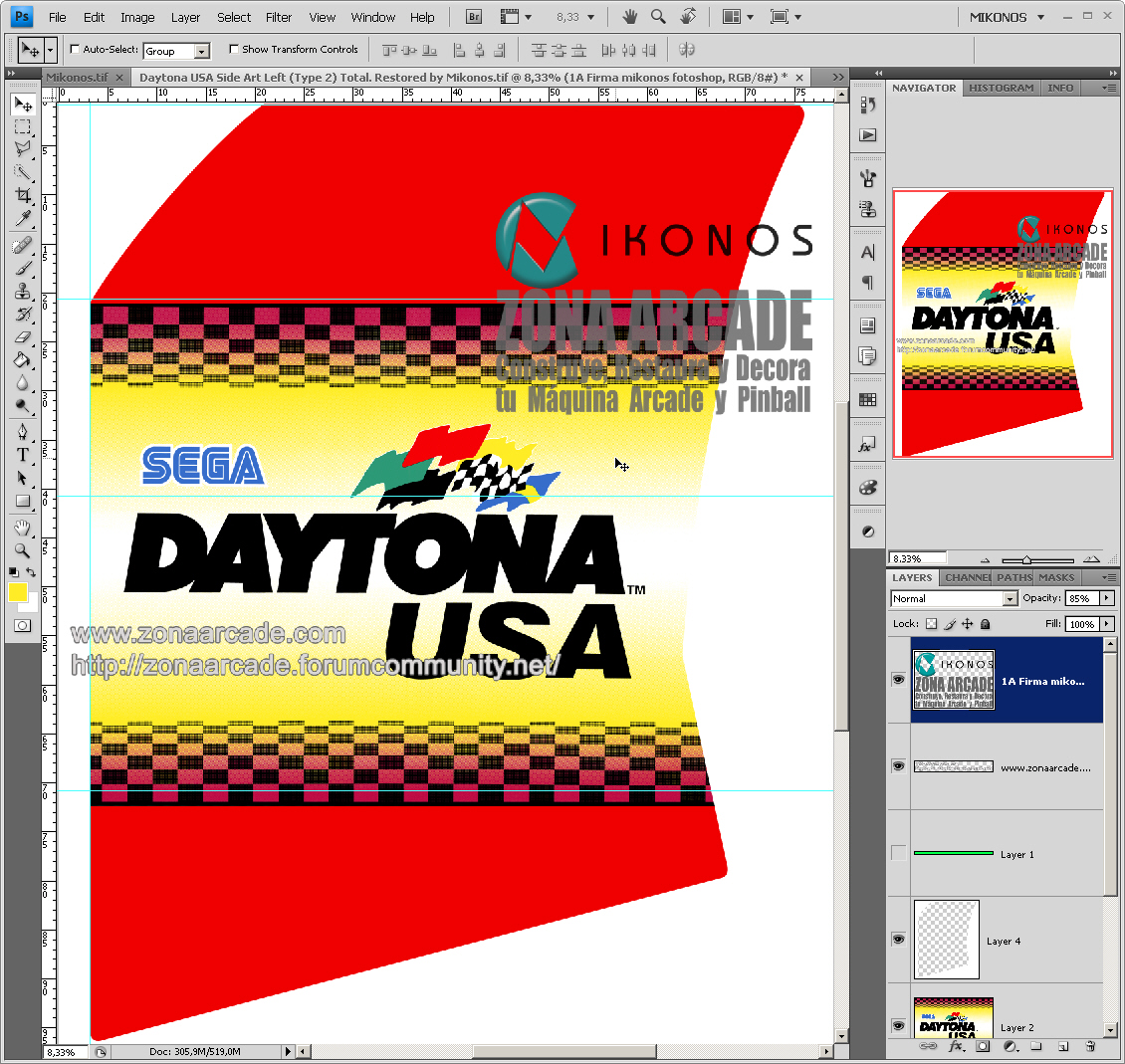
Task: Show the hidden Layer 1
Action: 898,853
